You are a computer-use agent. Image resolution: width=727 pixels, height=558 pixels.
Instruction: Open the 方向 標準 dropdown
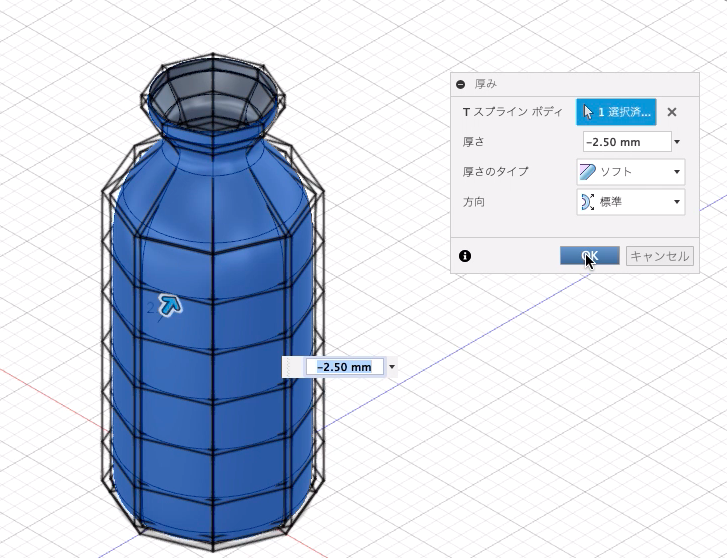631,202
